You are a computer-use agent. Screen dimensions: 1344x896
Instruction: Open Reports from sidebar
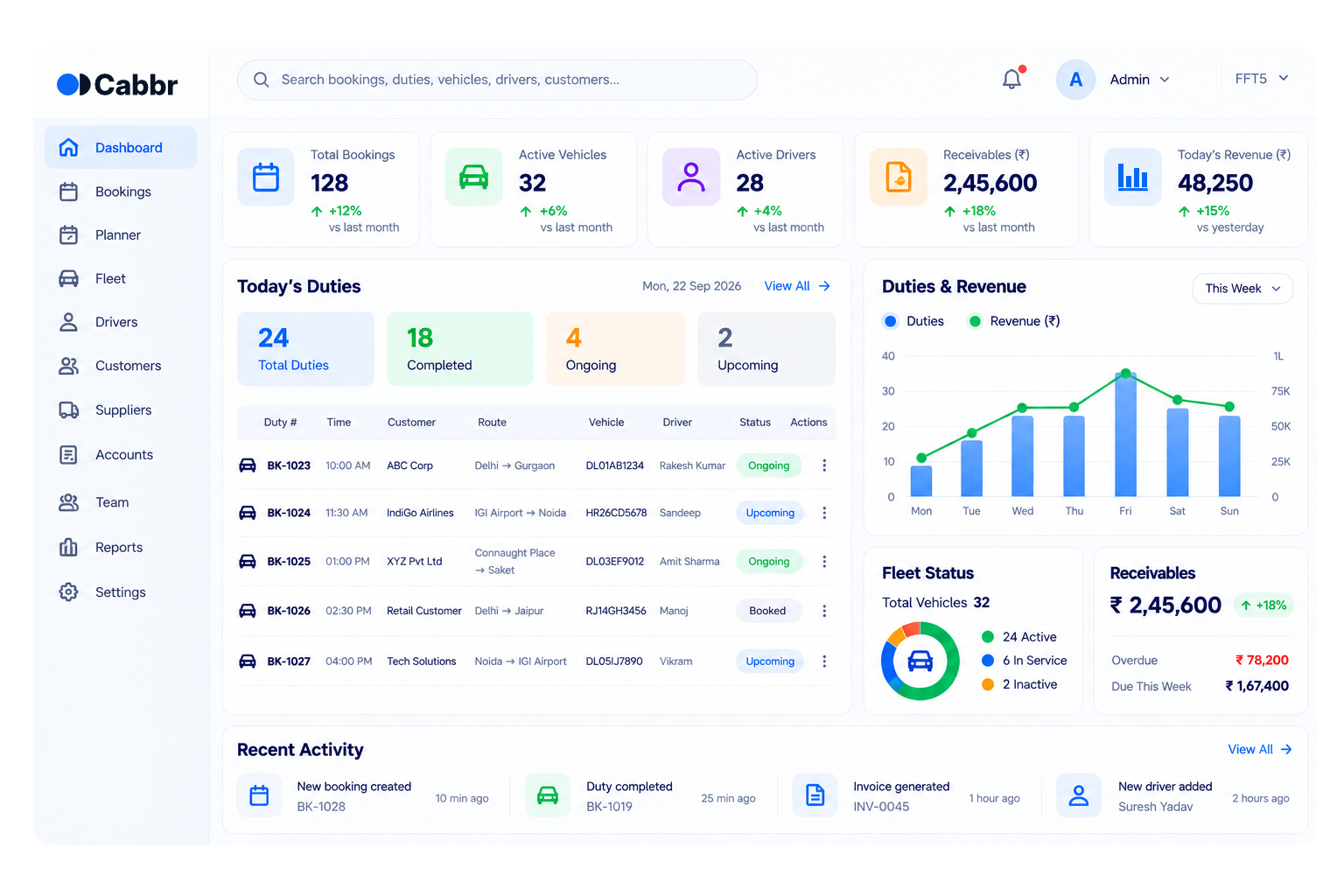point(121,548)
